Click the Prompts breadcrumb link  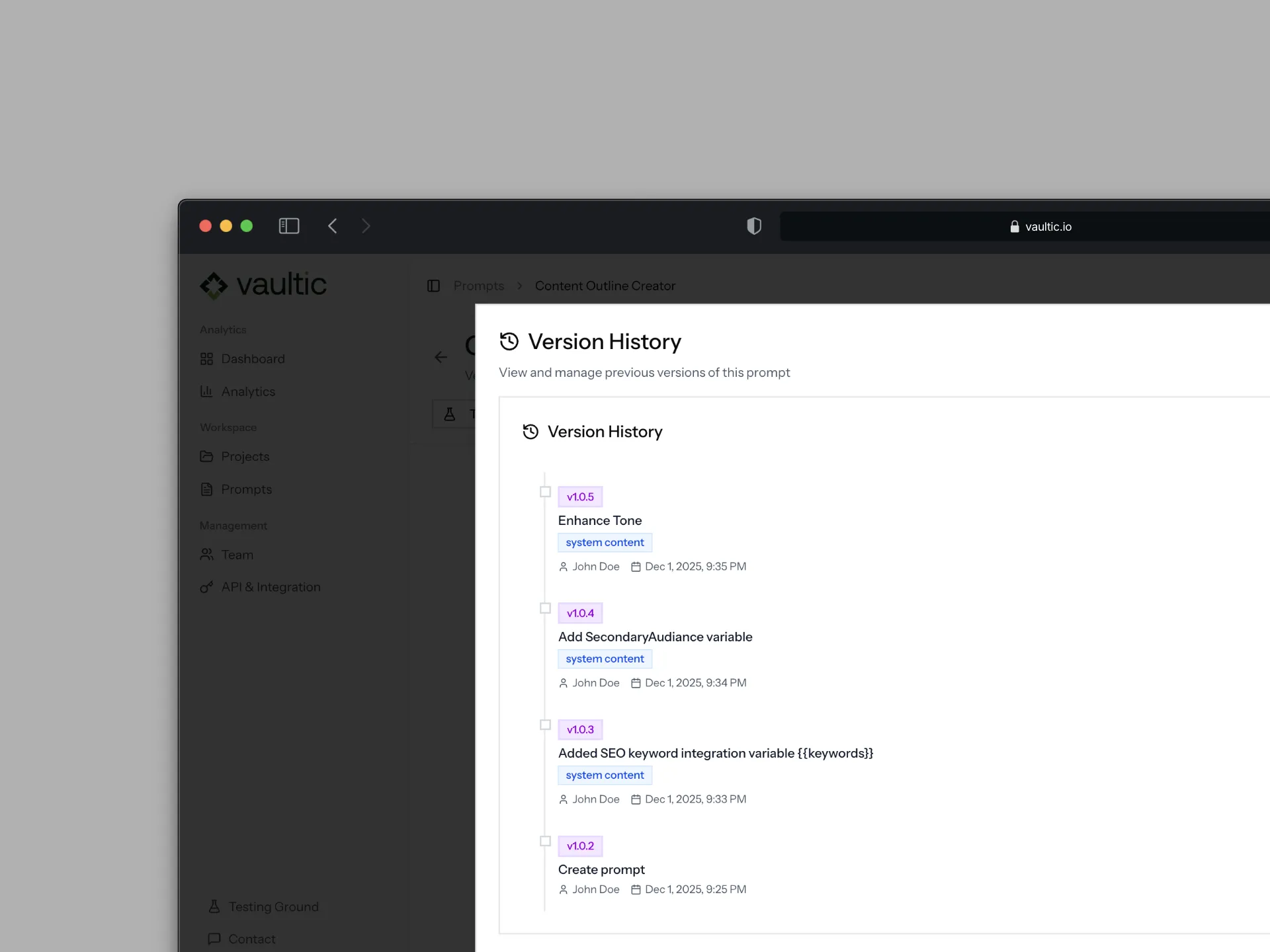[478, 286]
